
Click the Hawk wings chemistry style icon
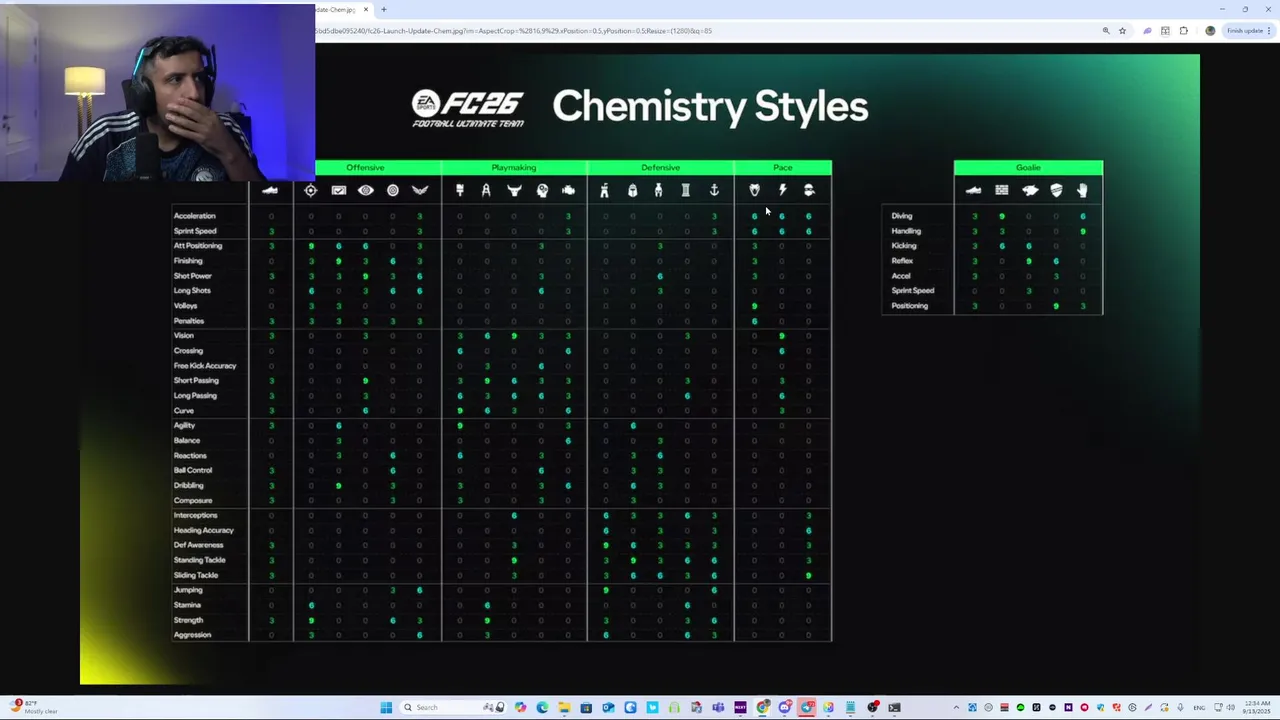[x=420, y=190]
